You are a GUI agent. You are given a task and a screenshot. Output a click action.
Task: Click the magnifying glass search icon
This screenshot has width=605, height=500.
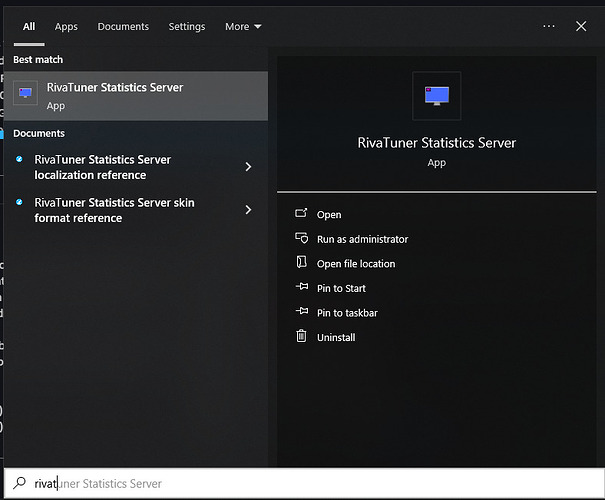19,483
